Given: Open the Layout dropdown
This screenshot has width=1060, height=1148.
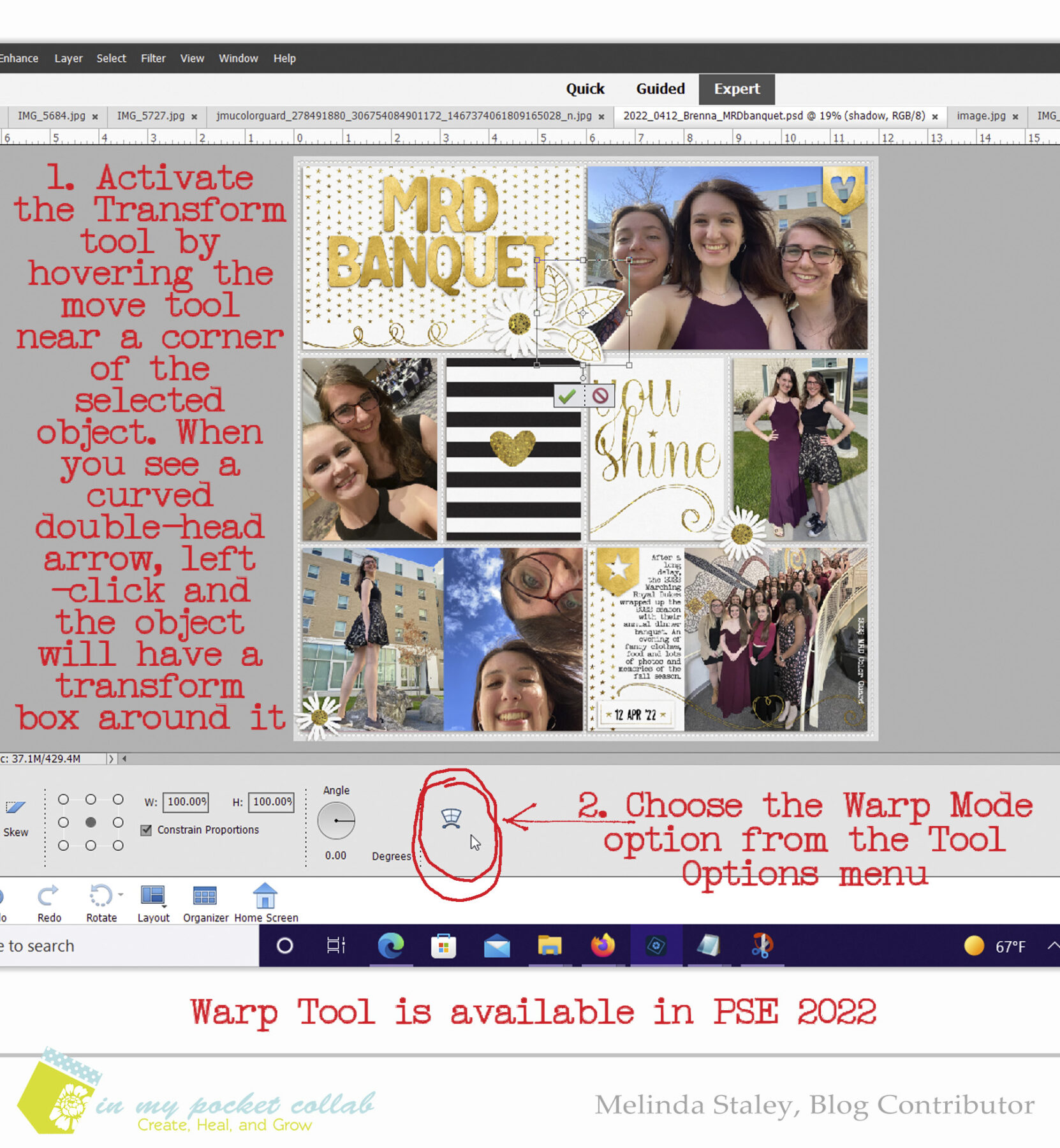Looking at the screenshot, I should click(x=153, y=896).
